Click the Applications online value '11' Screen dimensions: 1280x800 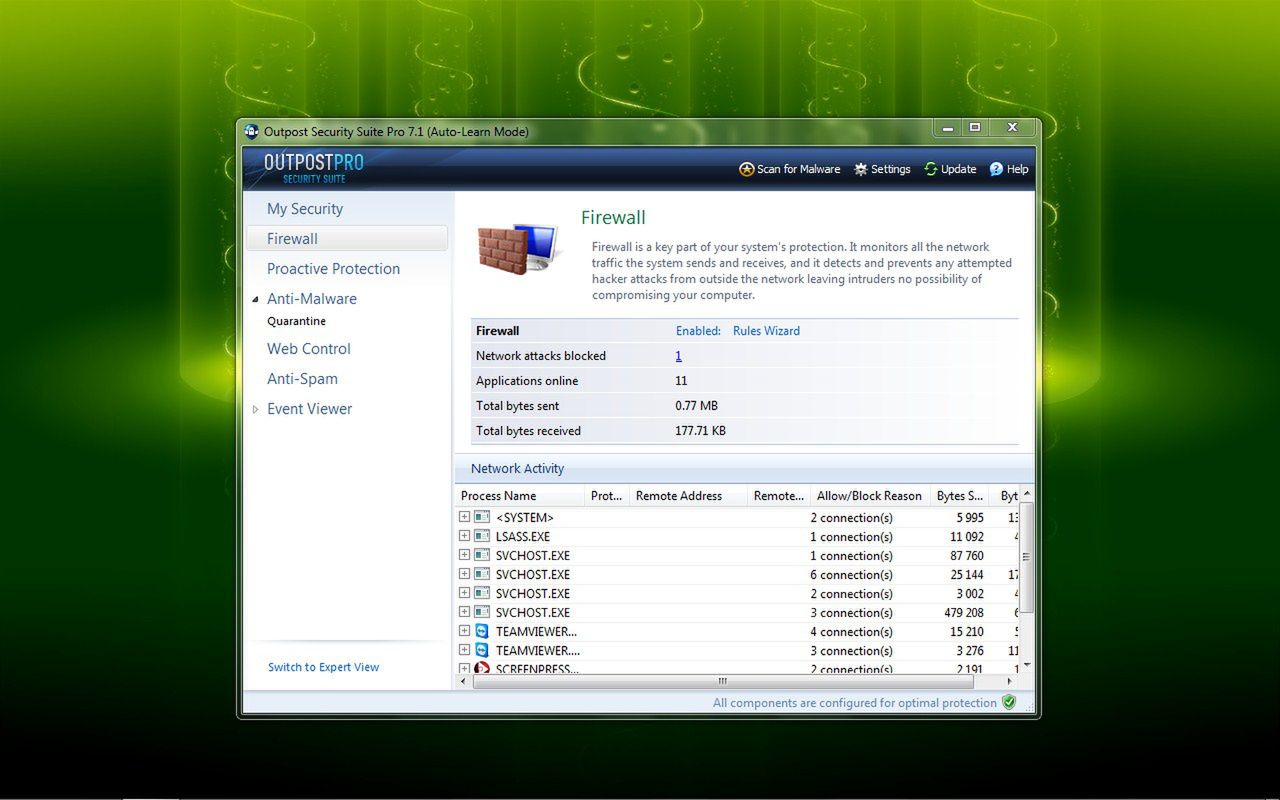(x=681, y=381)
